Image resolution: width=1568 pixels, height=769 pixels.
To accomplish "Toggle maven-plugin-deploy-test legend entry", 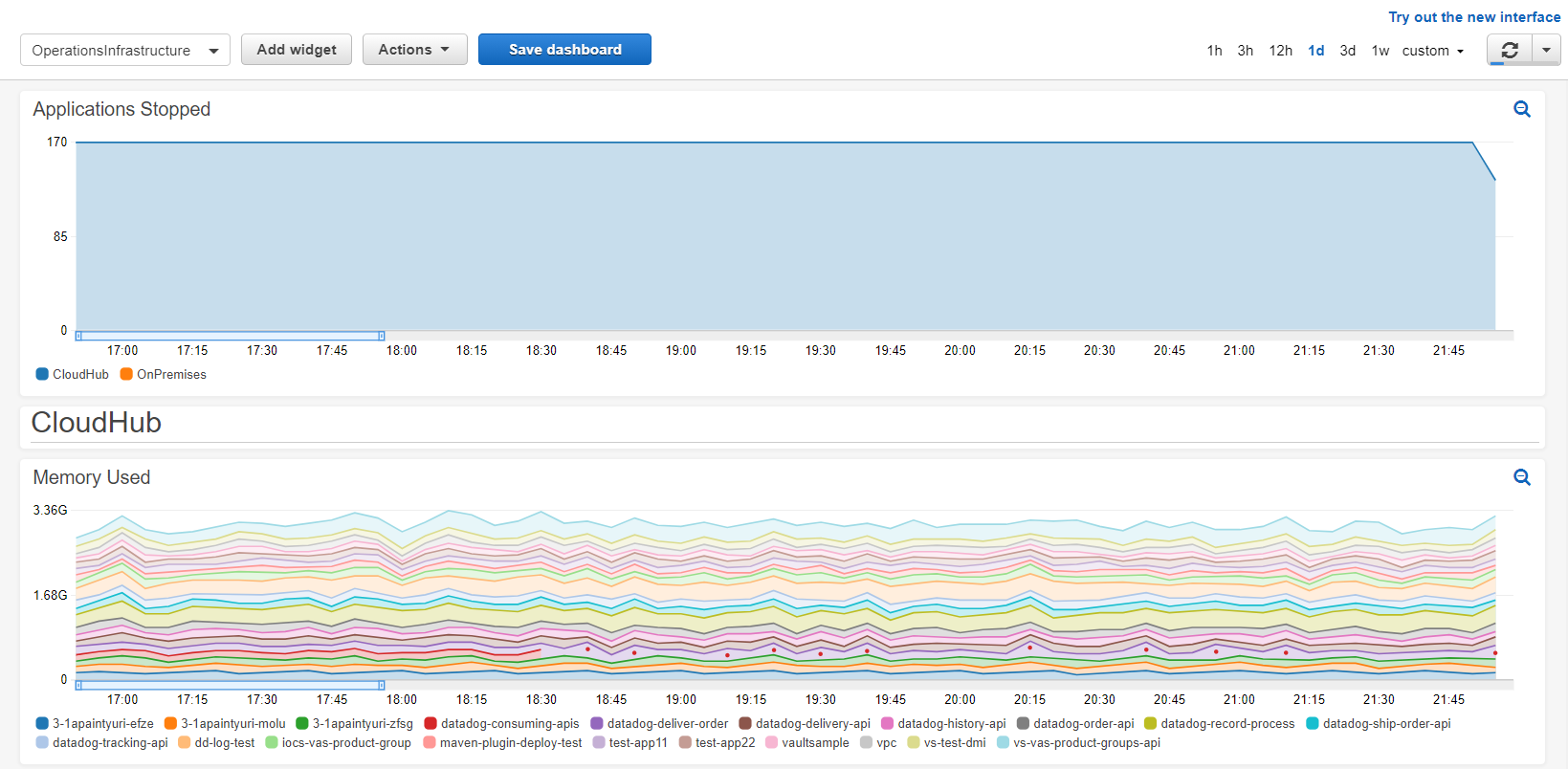I will coord(502,742).
